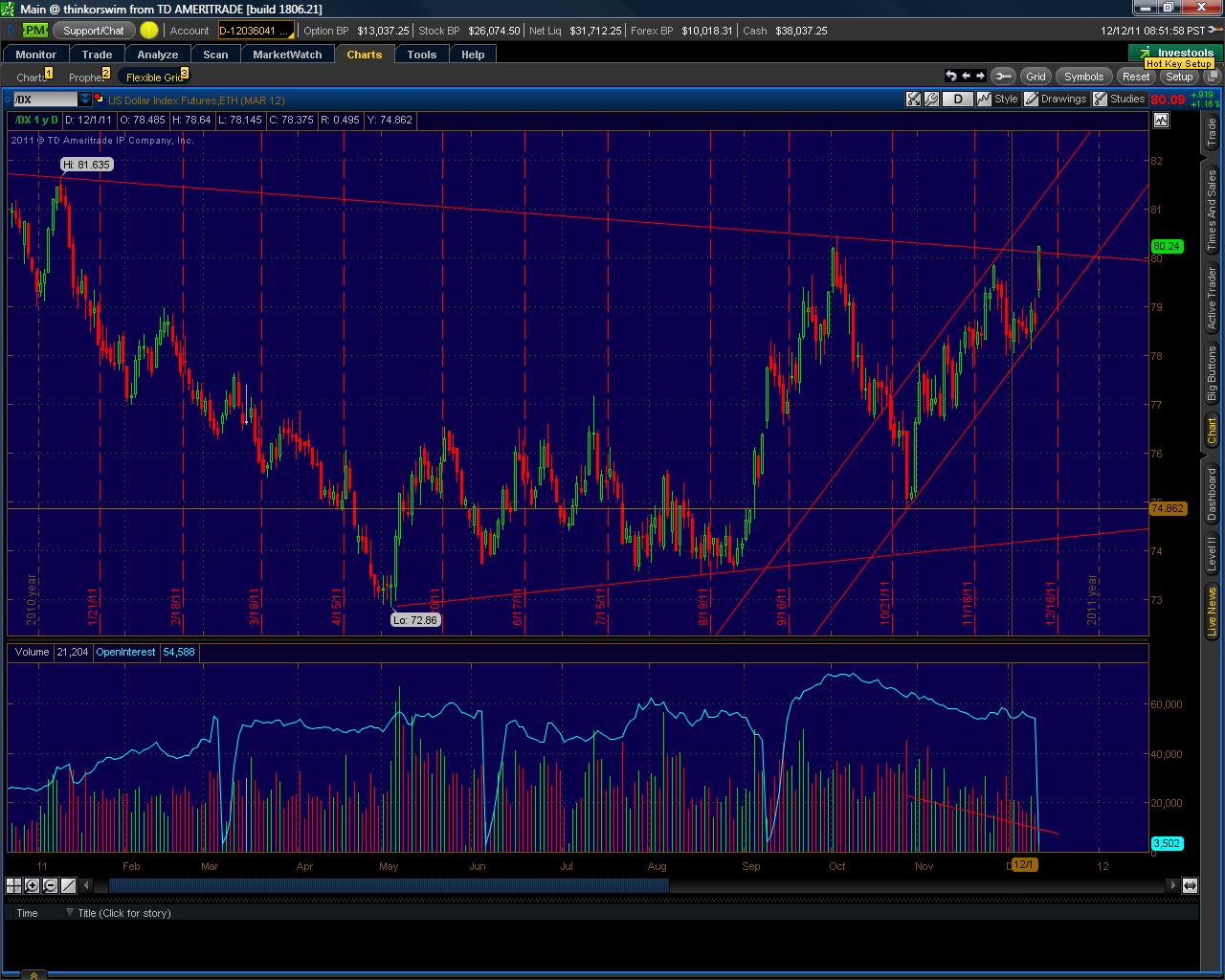The width and height of the screenshot is (1225, 980).
Task: Click the Style chart icon
Action: (984, 99)
